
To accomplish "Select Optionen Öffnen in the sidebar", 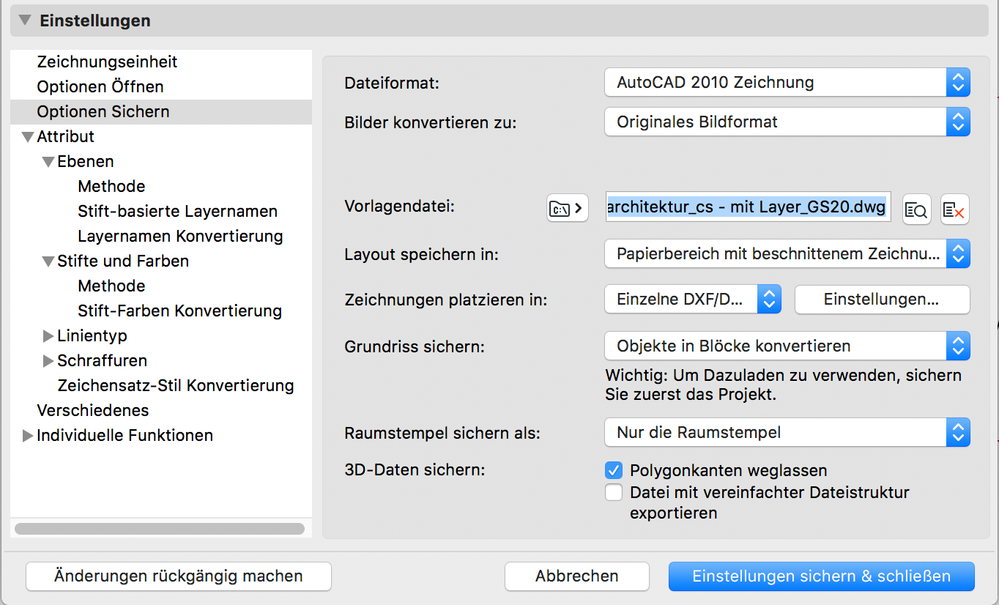I will point(100,87).
